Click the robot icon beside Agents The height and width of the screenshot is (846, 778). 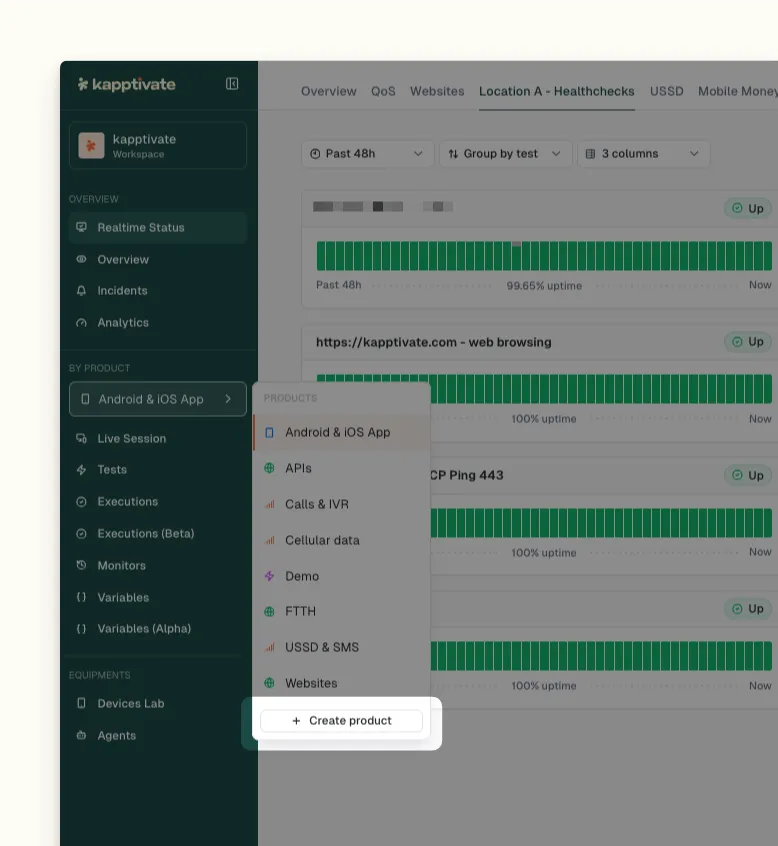click(x=81, y=735)
